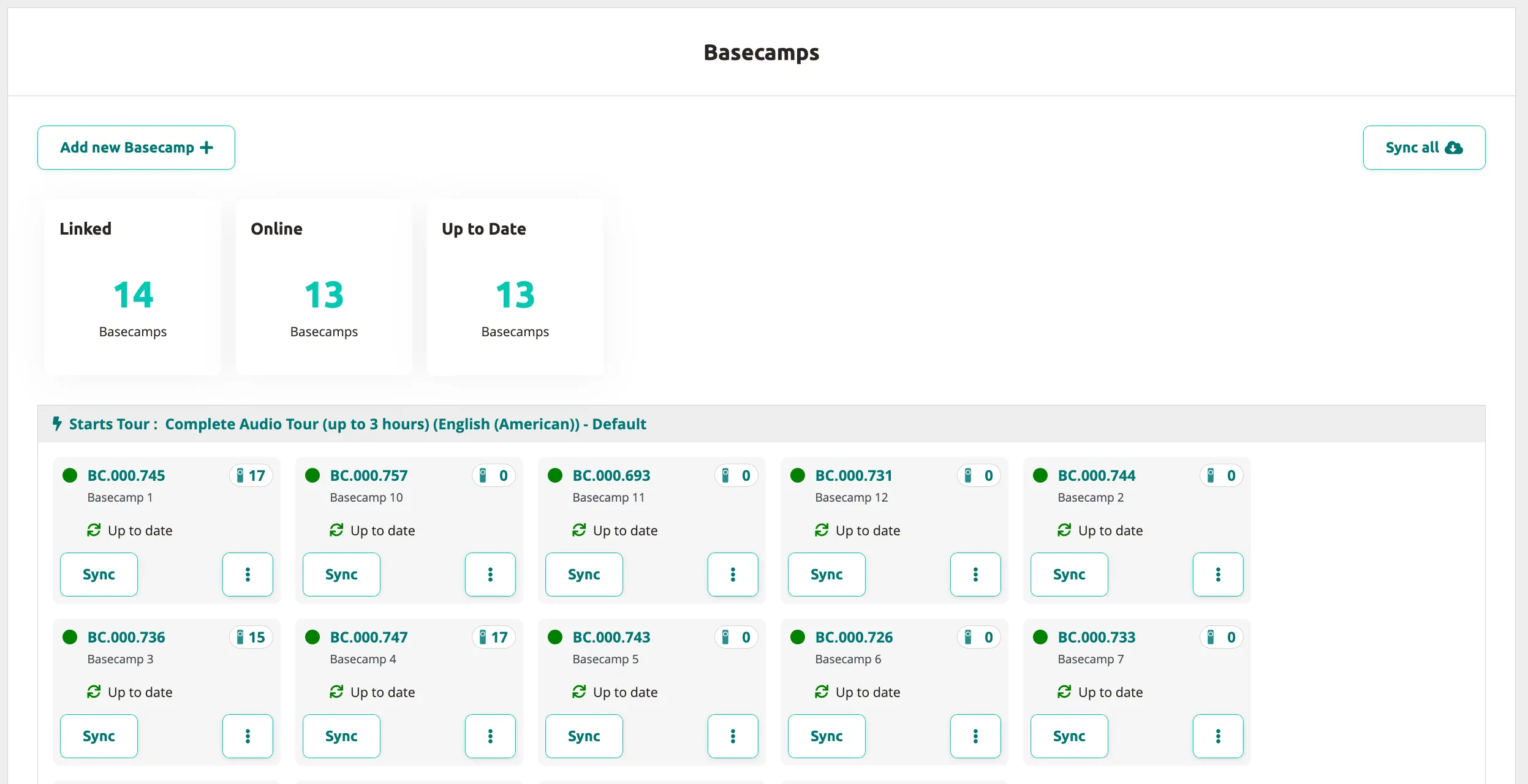Open the BC.000.757 basecamp title
Image resolution: width=1528 pixels, height=784 pixels.
tap(369, 475)
